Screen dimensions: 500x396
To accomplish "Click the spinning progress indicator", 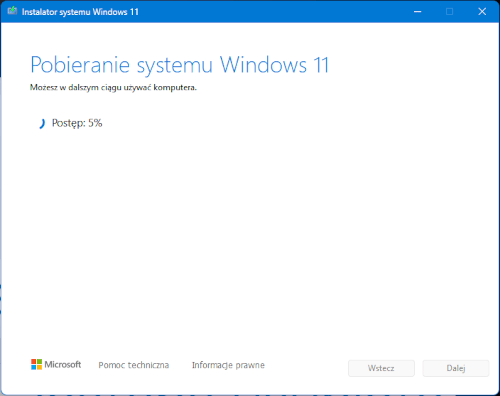I will pyautogui.click(x=41, y=123).
